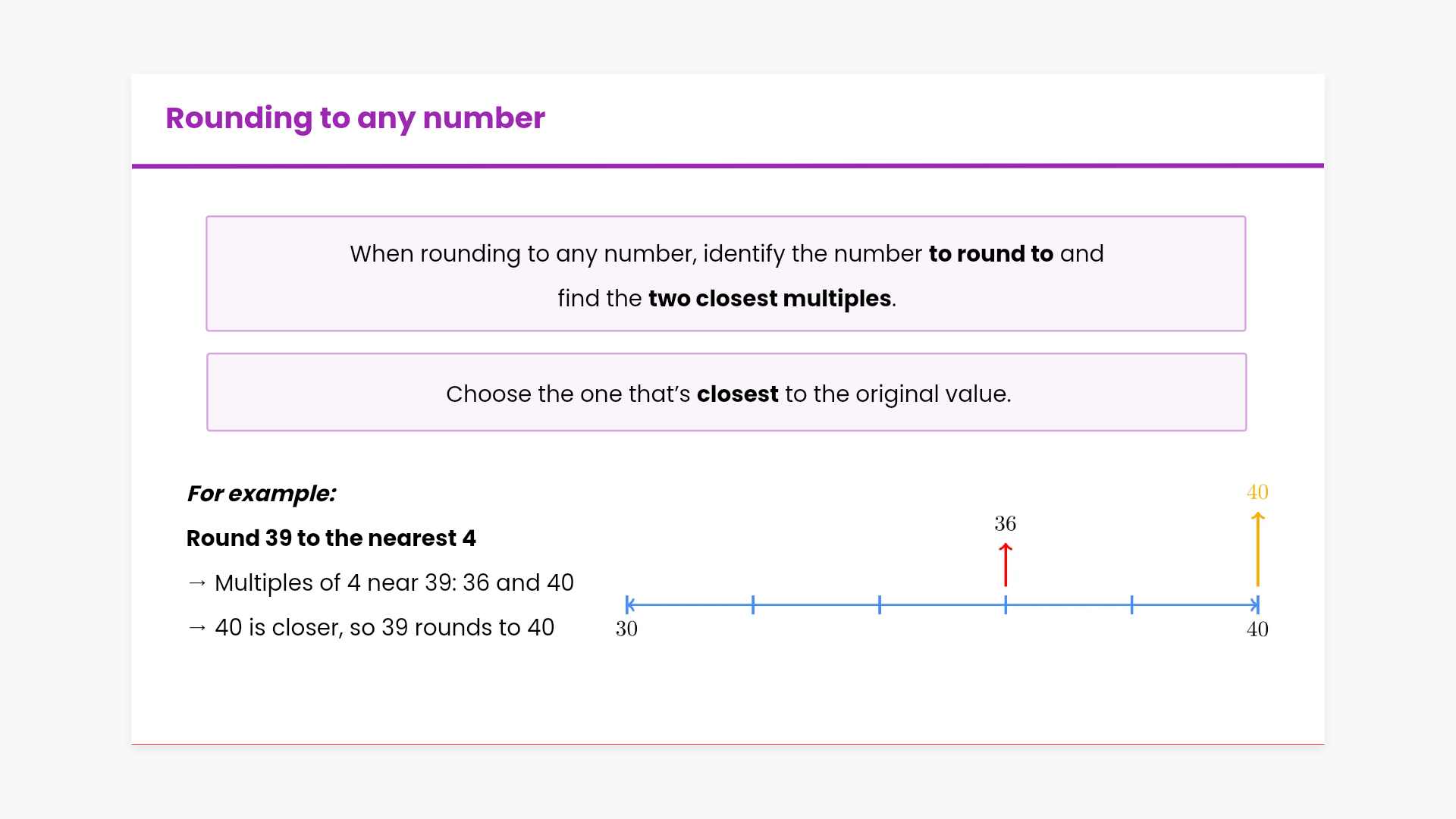
Task: Click the orange arrow pointing up to 40
Action: (x=1257, y=550)
